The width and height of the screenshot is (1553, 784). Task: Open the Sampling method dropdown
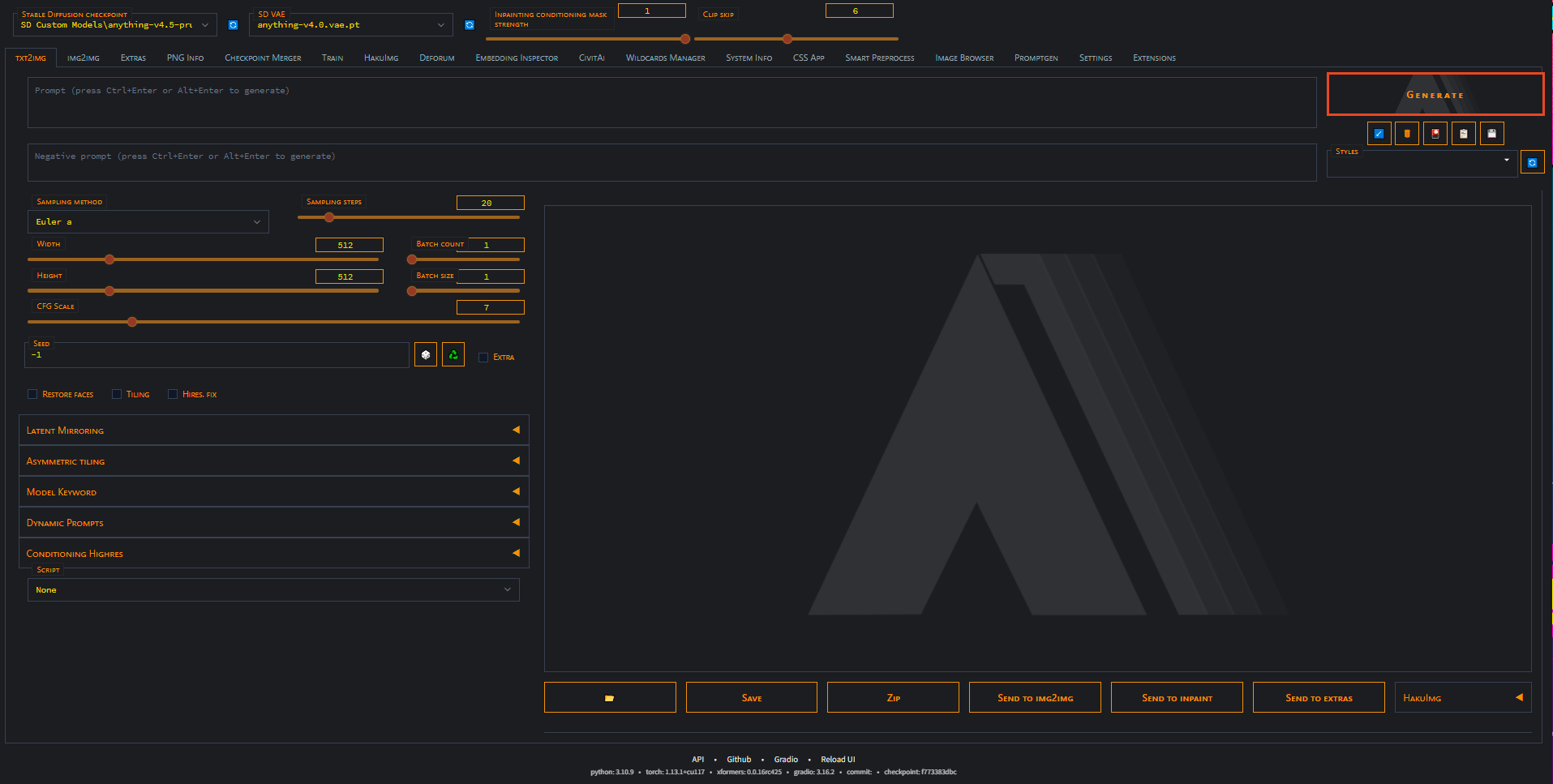coord(148,221)
